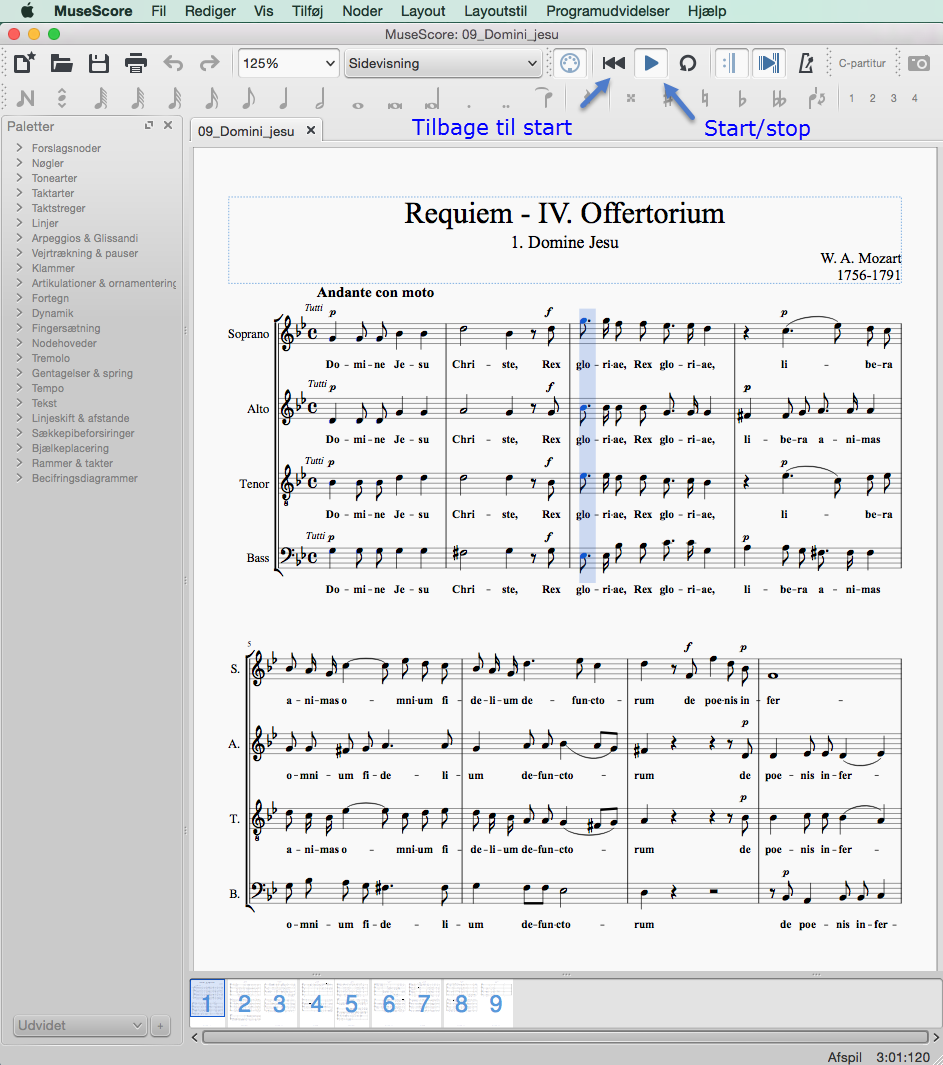Open the Rediger menu
943x1065 pixels.
[x=211, y=11]
